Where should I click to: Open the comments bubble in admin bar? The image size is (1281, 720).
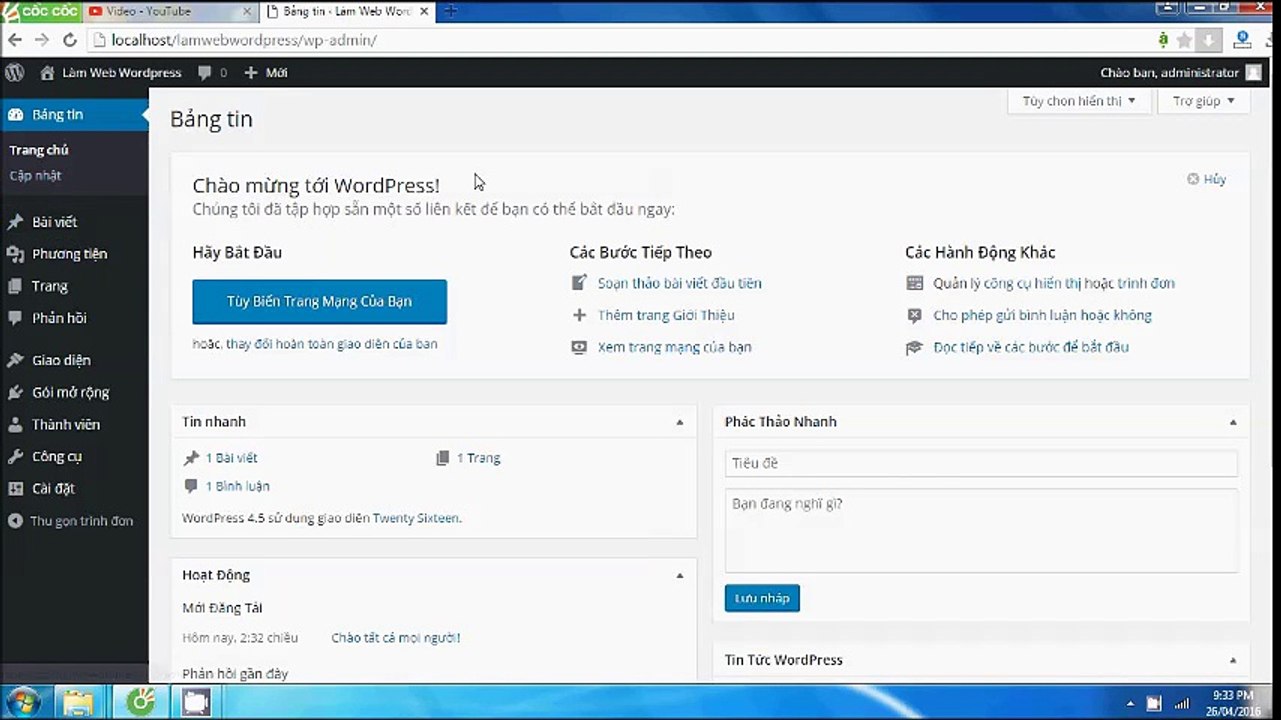[212, 73]
